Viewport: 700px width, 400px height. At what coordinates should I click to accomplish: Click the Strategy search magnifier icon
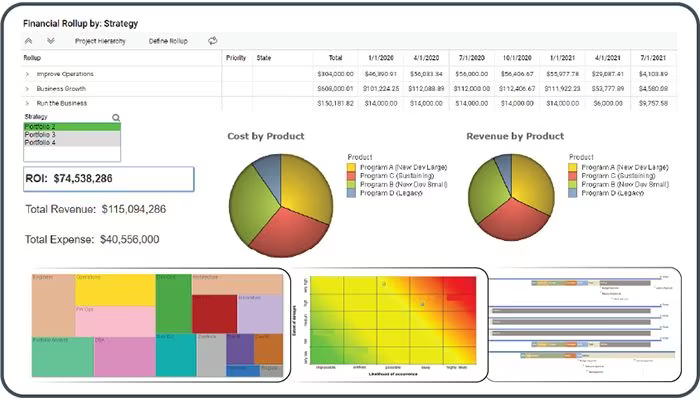coord(116,117)
